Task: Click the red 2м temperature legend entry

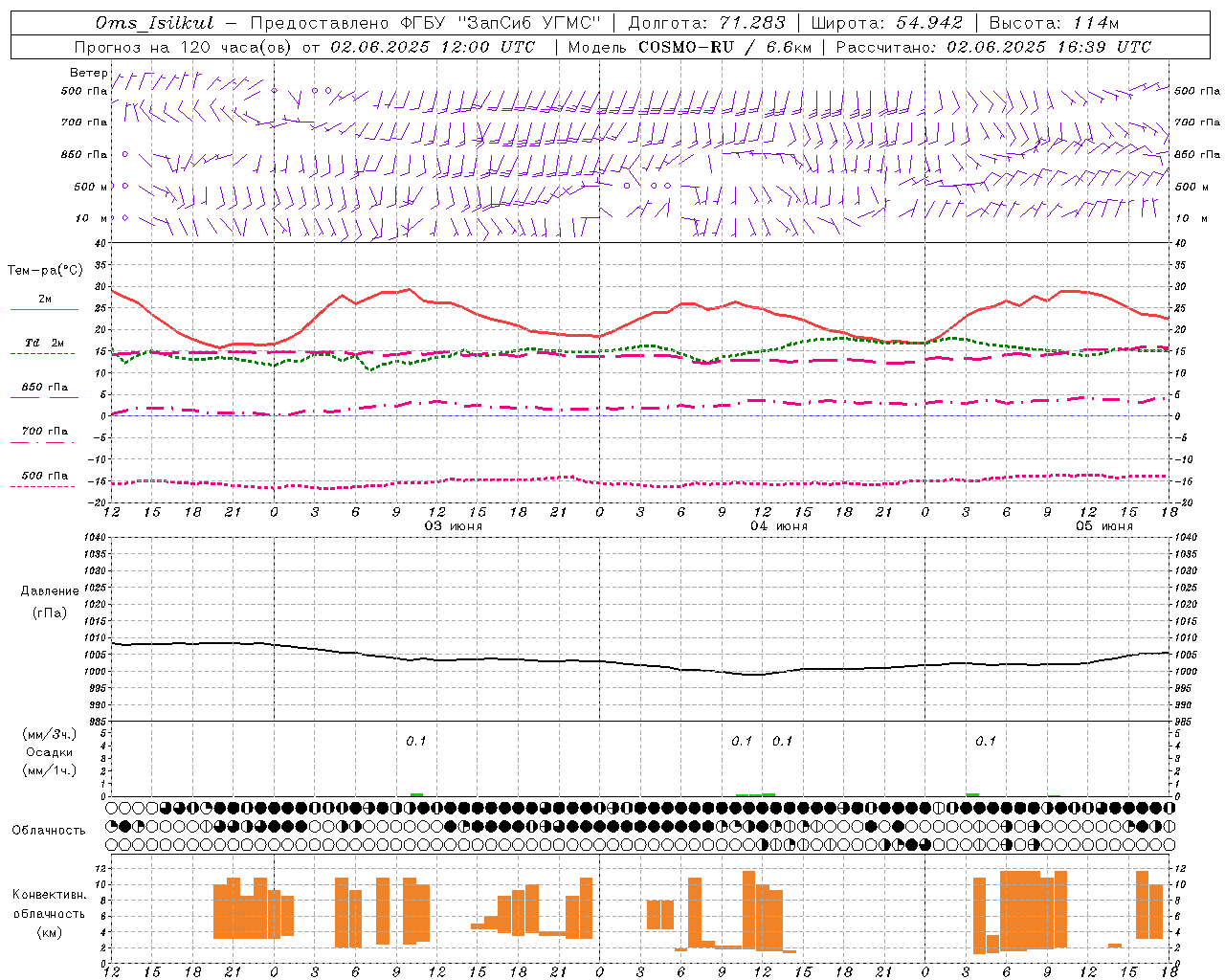Action: point(44,302)
